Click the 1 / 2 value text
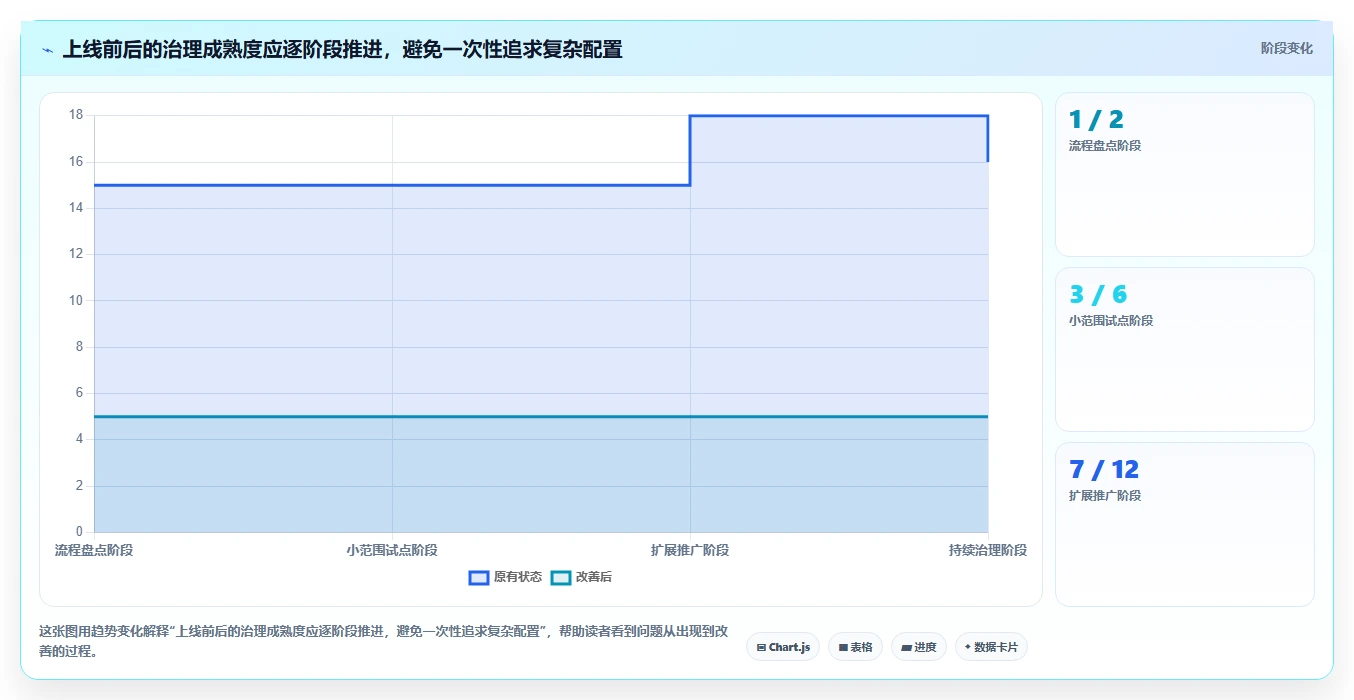The width and height of the screenshot is (1354, 700). click(1096, 120)
